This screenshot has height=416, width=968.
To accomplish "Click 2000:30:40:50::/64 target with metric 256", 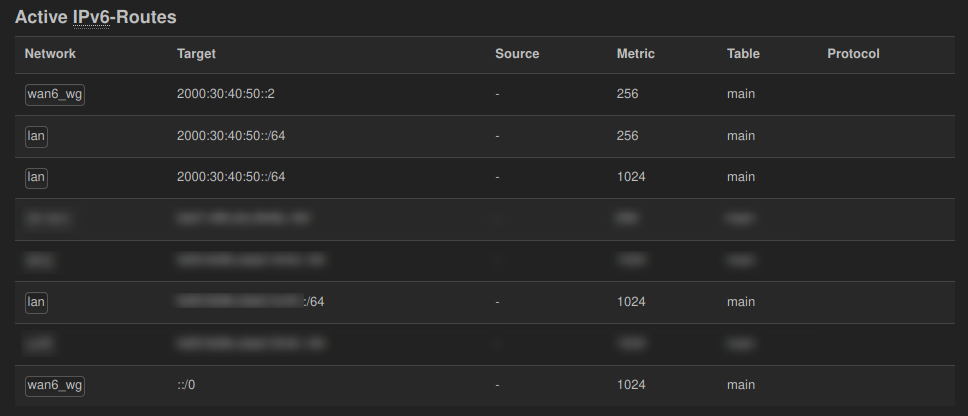I will pyautogui.click(x=231, y=136).
